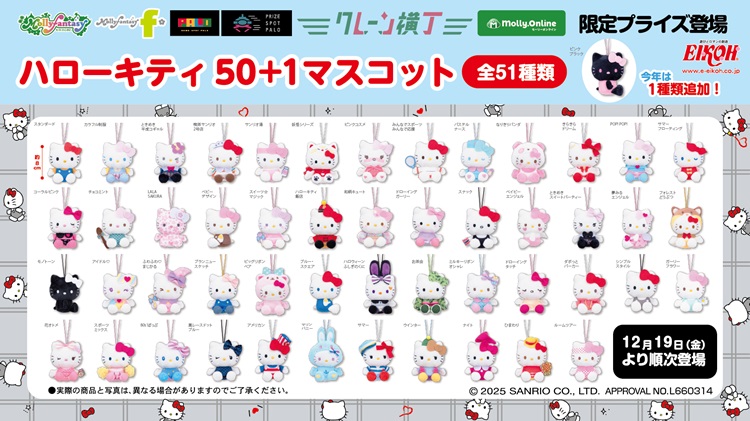750x421 pixels.
Task: Select the Kitty with navy blue bow
Action: (x=224, y=360)
